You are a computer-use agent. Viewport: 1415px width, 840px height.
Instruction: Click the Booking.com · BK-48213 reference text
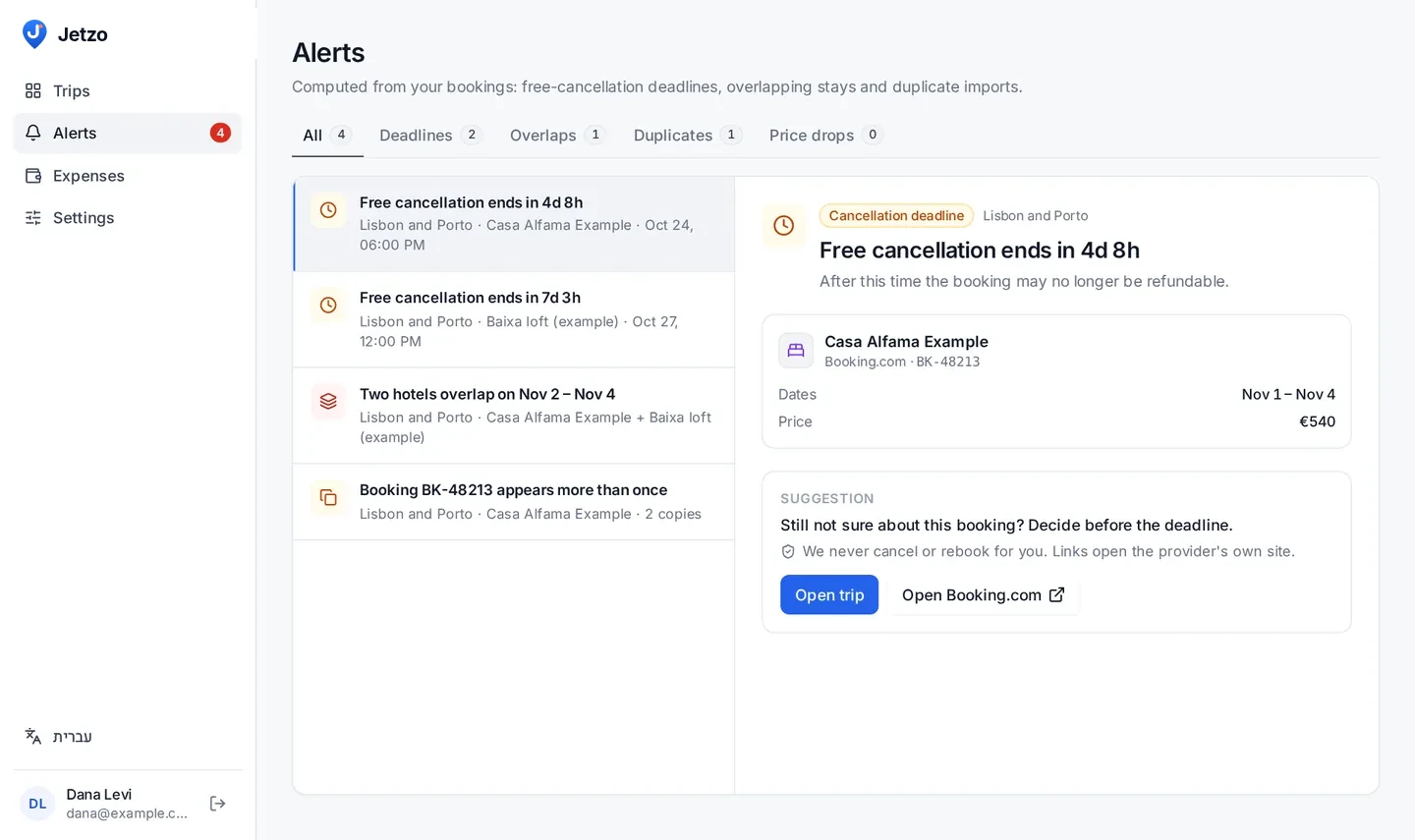pyautogui.click(x=902, y=362)
